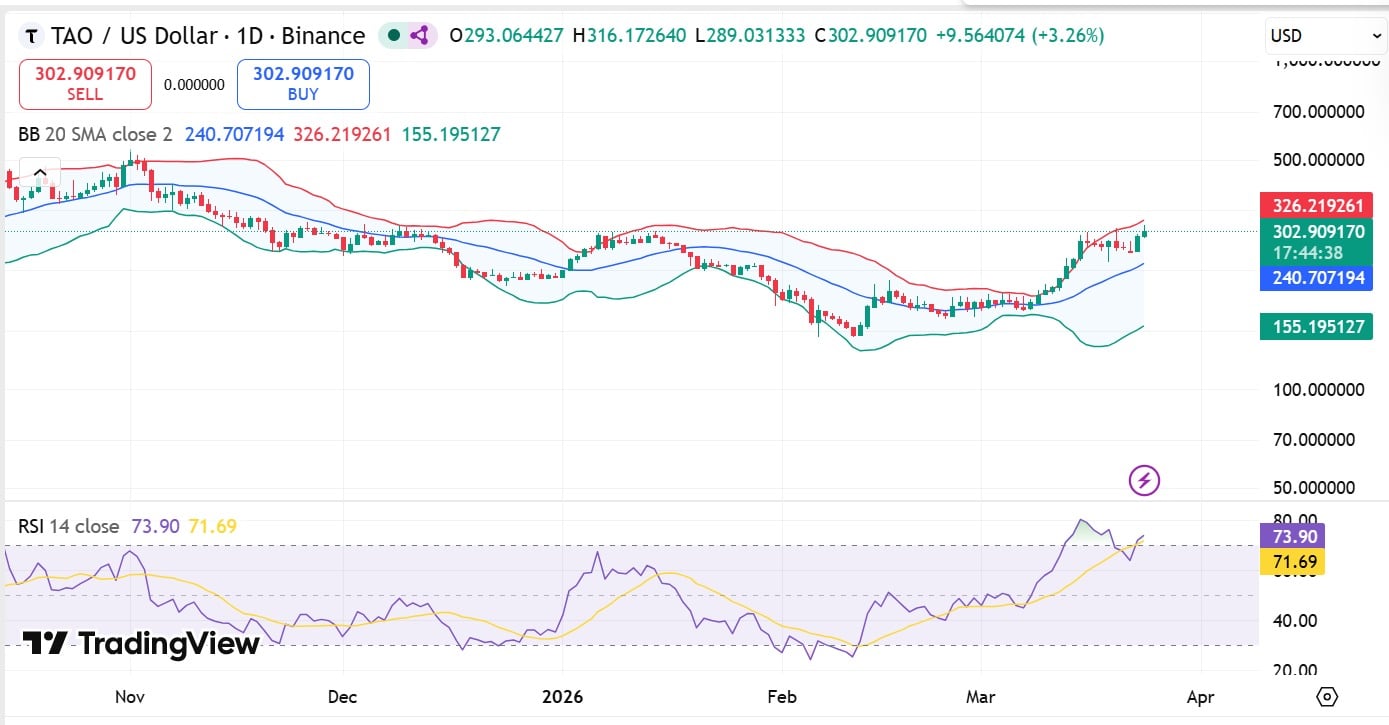The height and width of the screenshot is (725, 1389).
Task: Click the green market status dot
Action: (x=393, y=36)
